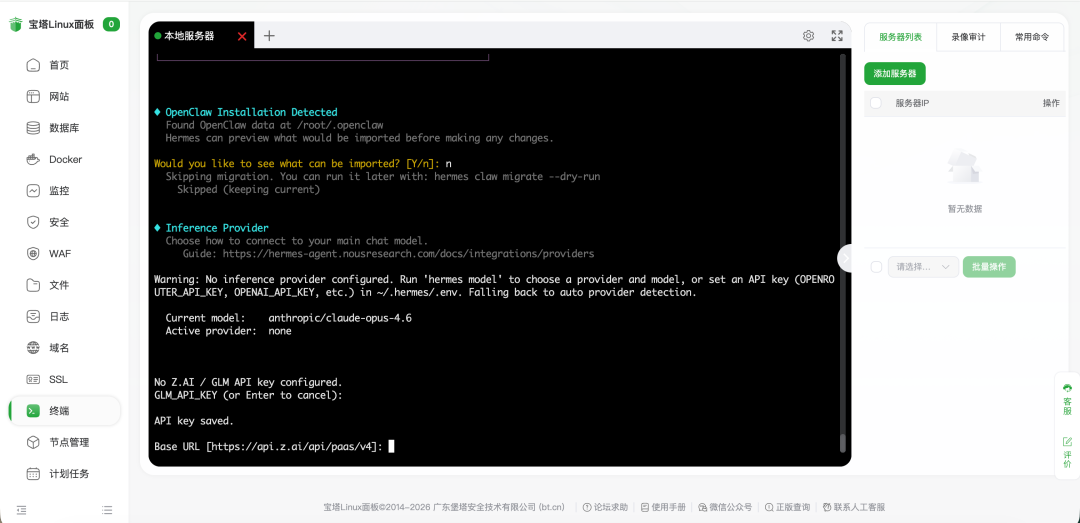This screenshot has height=523, width=1080.
Task: Collapse sidebar using bottom-left menu icon
Action: coord(21,510)
